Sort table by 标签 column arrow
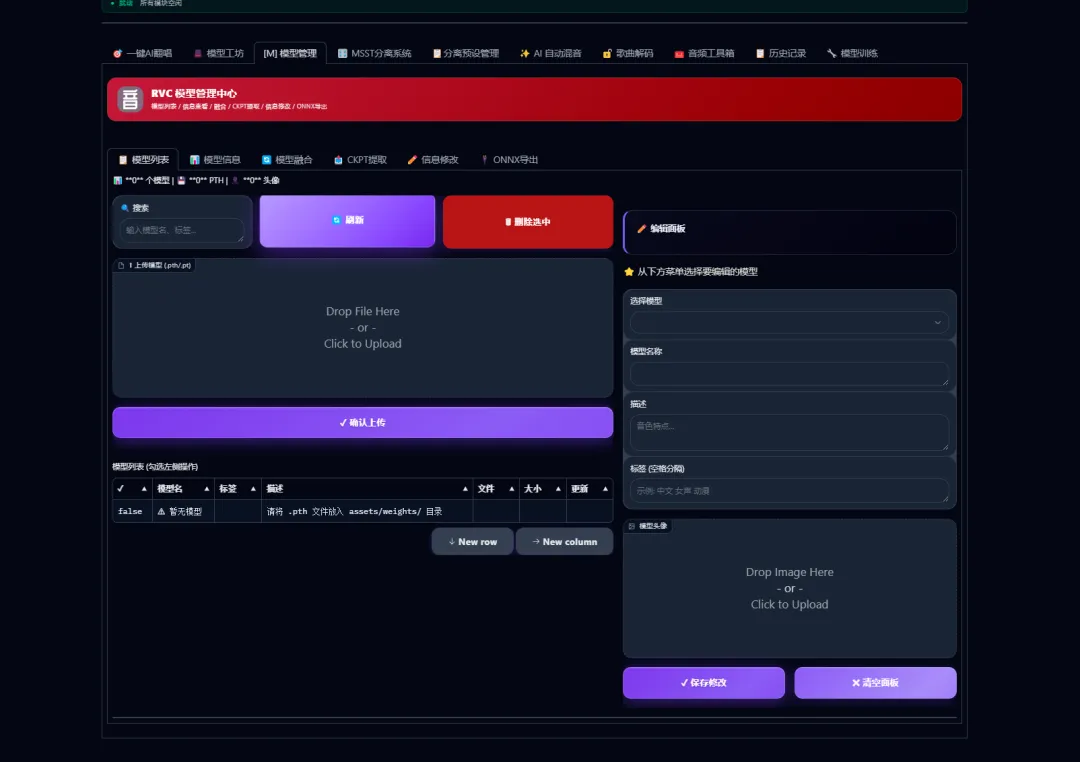The image size is (1080, 762). tap(253, 489)
